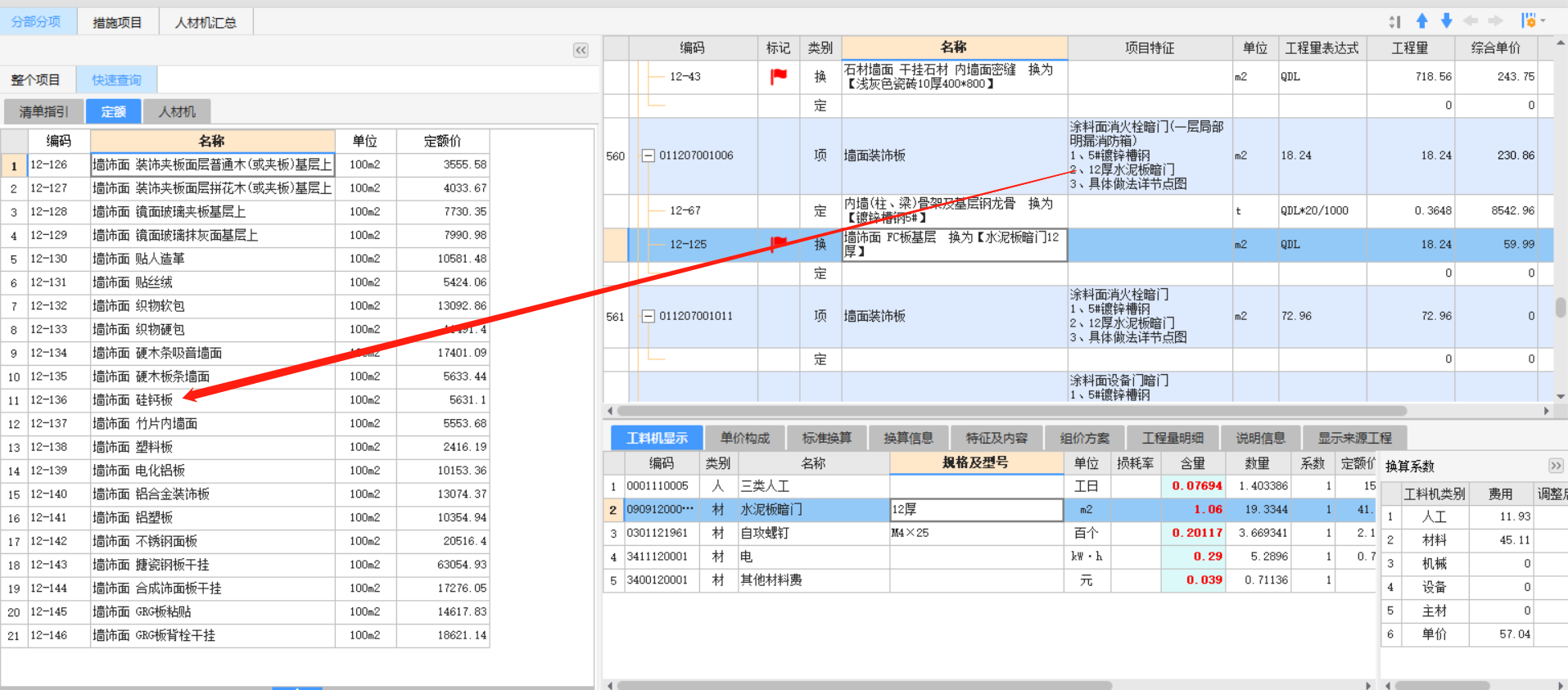Viewport: 1568px width, 690px height.
Task: Collapse tree node 011207001006
Action: (648, 156)
